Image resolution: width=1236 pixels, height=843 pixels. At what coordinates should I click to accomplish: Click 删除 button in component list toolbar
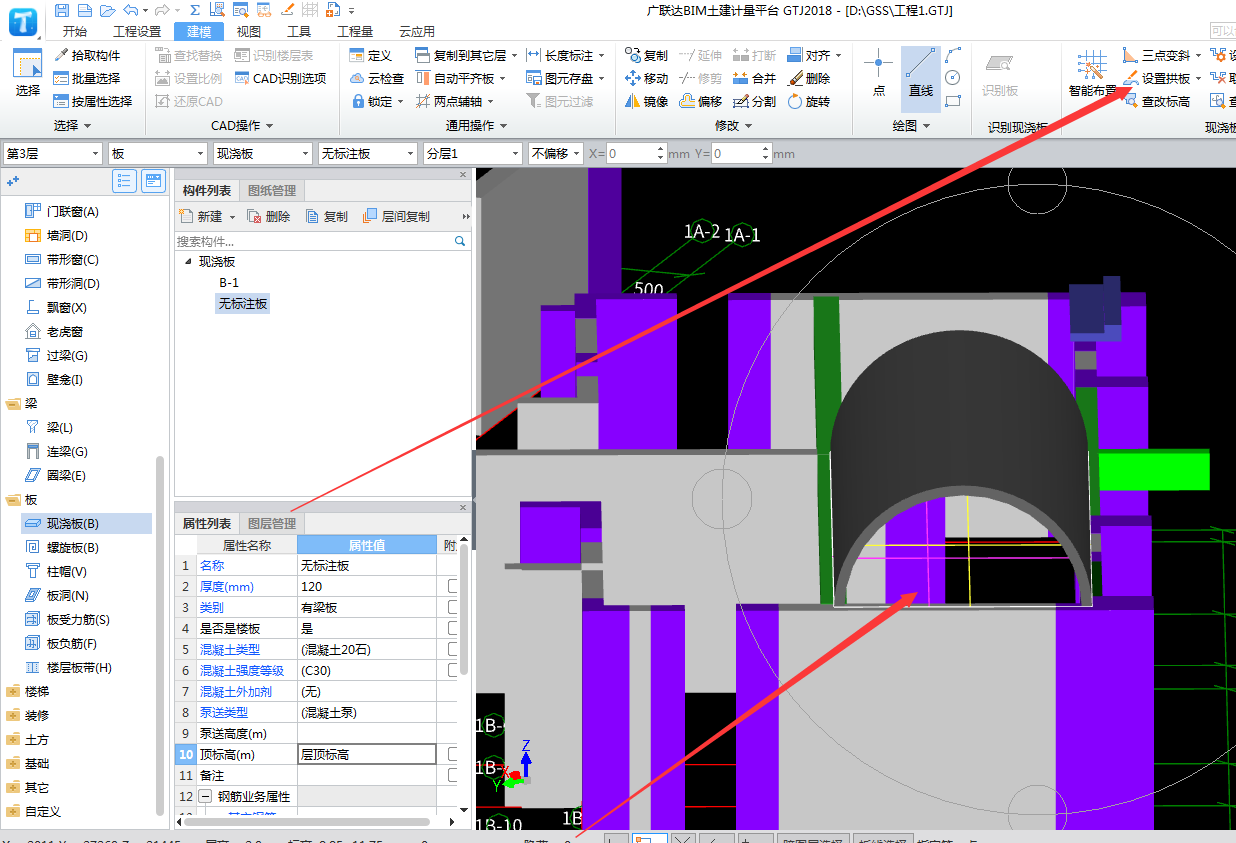point(269,217)
